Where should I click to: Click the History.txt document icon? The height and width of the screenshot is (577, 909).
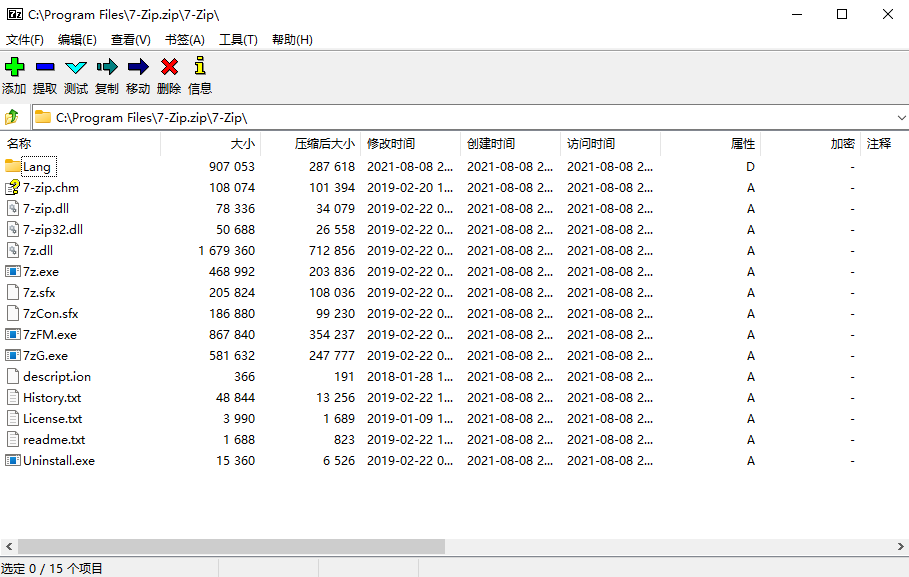click(13, 397)
